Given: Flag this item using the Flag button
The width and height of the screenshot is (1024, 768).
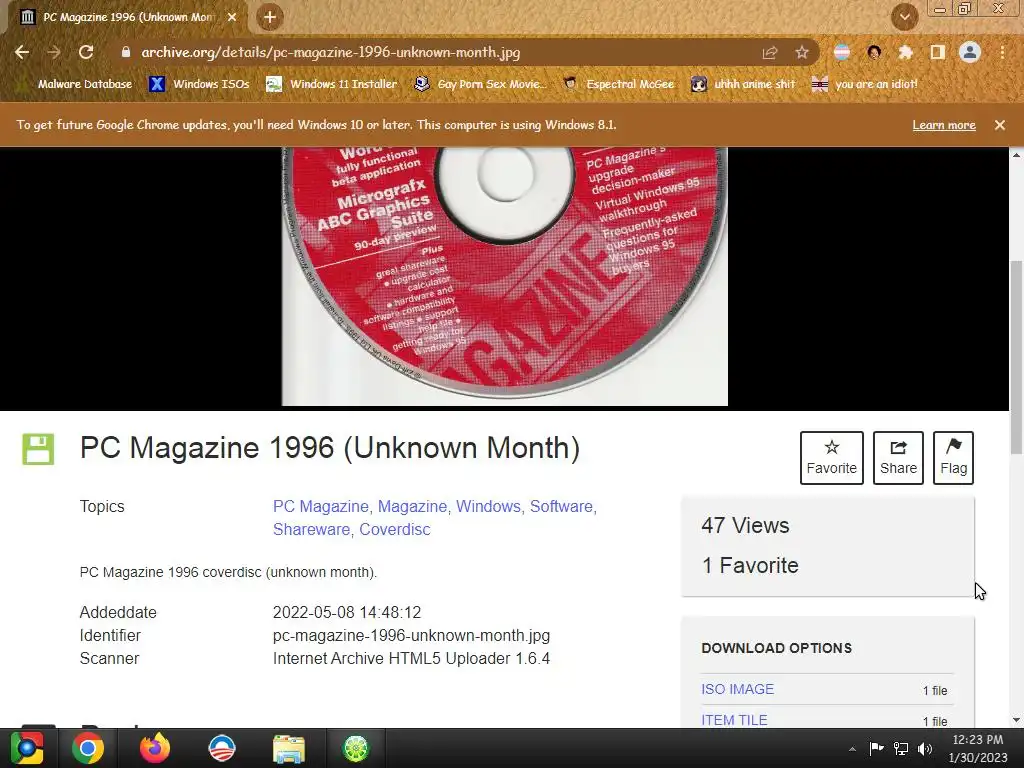Looking at the screenshot, I should 953,458.
